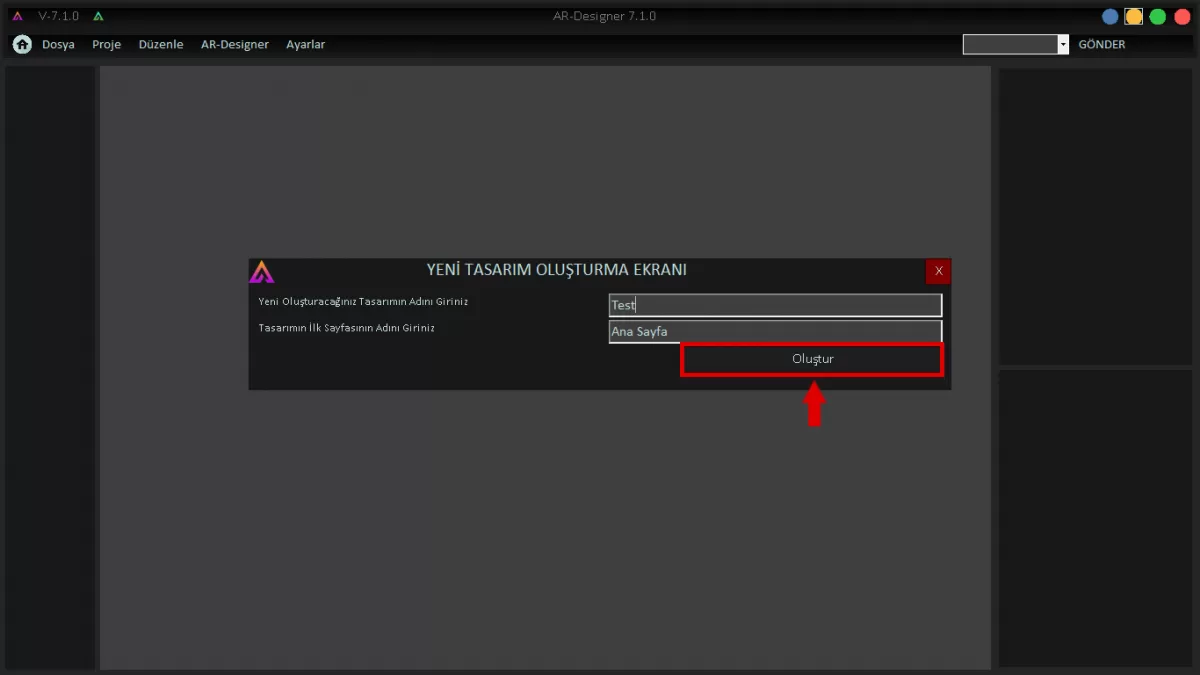Focus the design name field containing Test

(775, 305)
